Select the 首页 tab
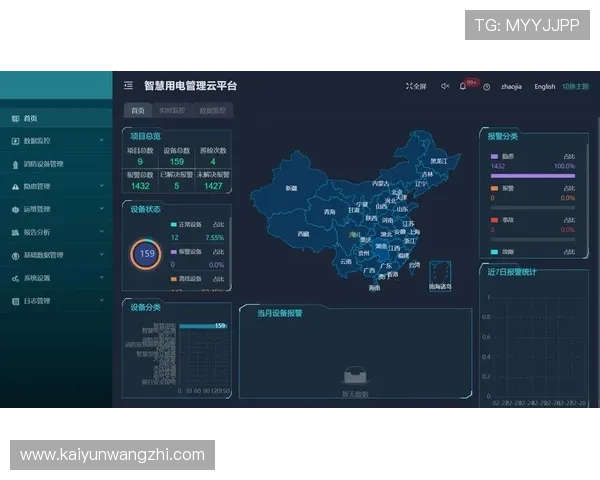 click(x=138, y=111)
